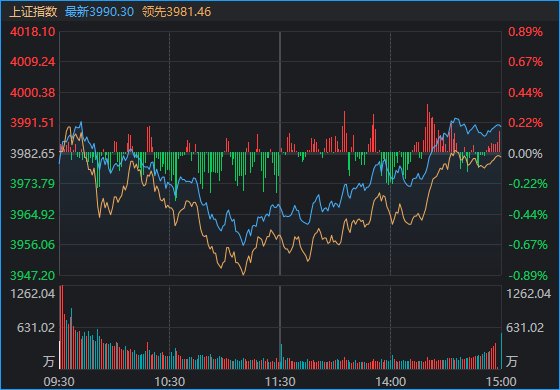Click the left 1262.04 volume label
Viewport: 560px width, 390px height.
(33, 294)
